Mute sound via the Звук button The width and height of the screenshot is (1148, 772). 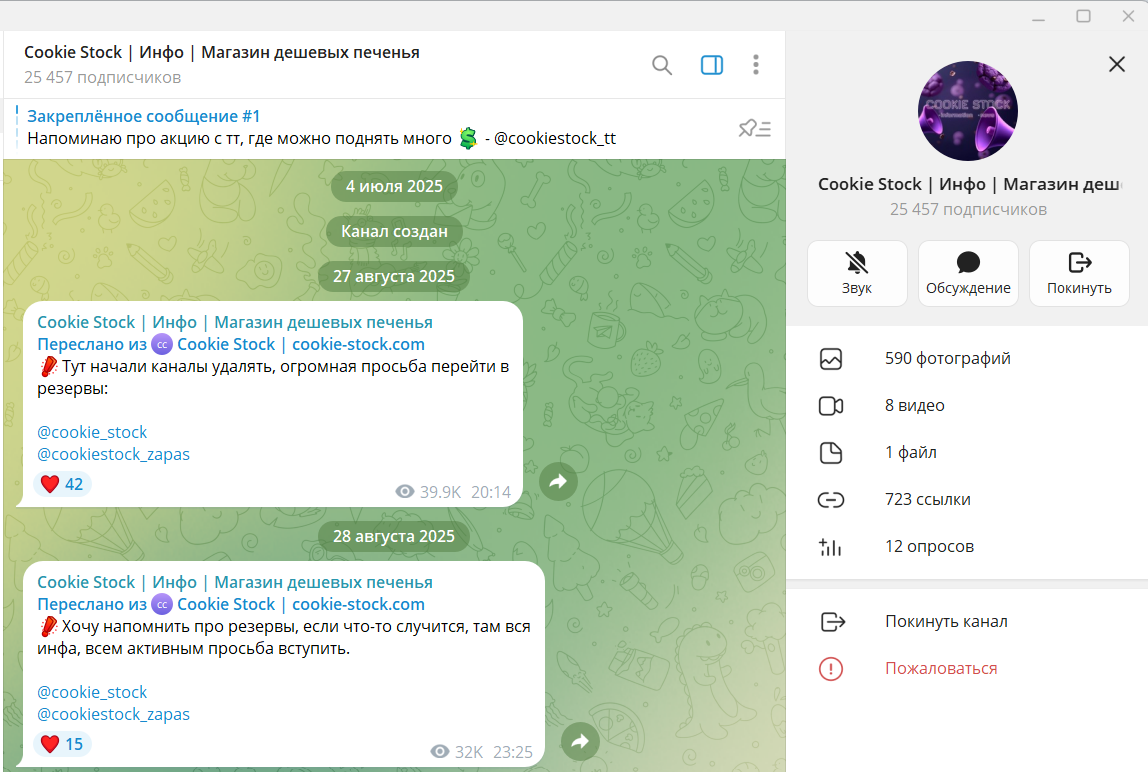[857, 273]
